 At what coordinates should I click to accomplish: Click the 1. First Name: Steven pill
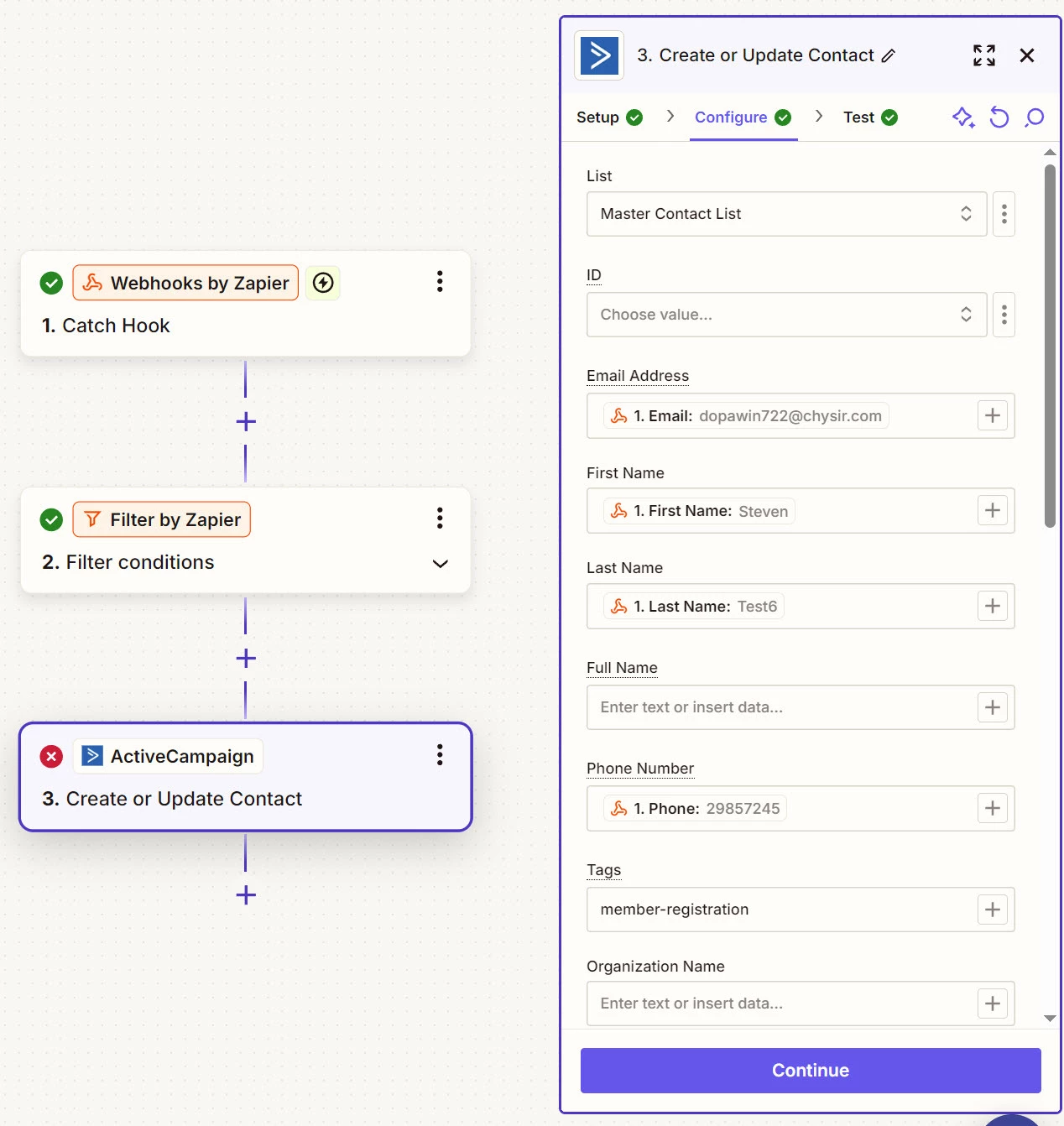click(x=699, y=511)
